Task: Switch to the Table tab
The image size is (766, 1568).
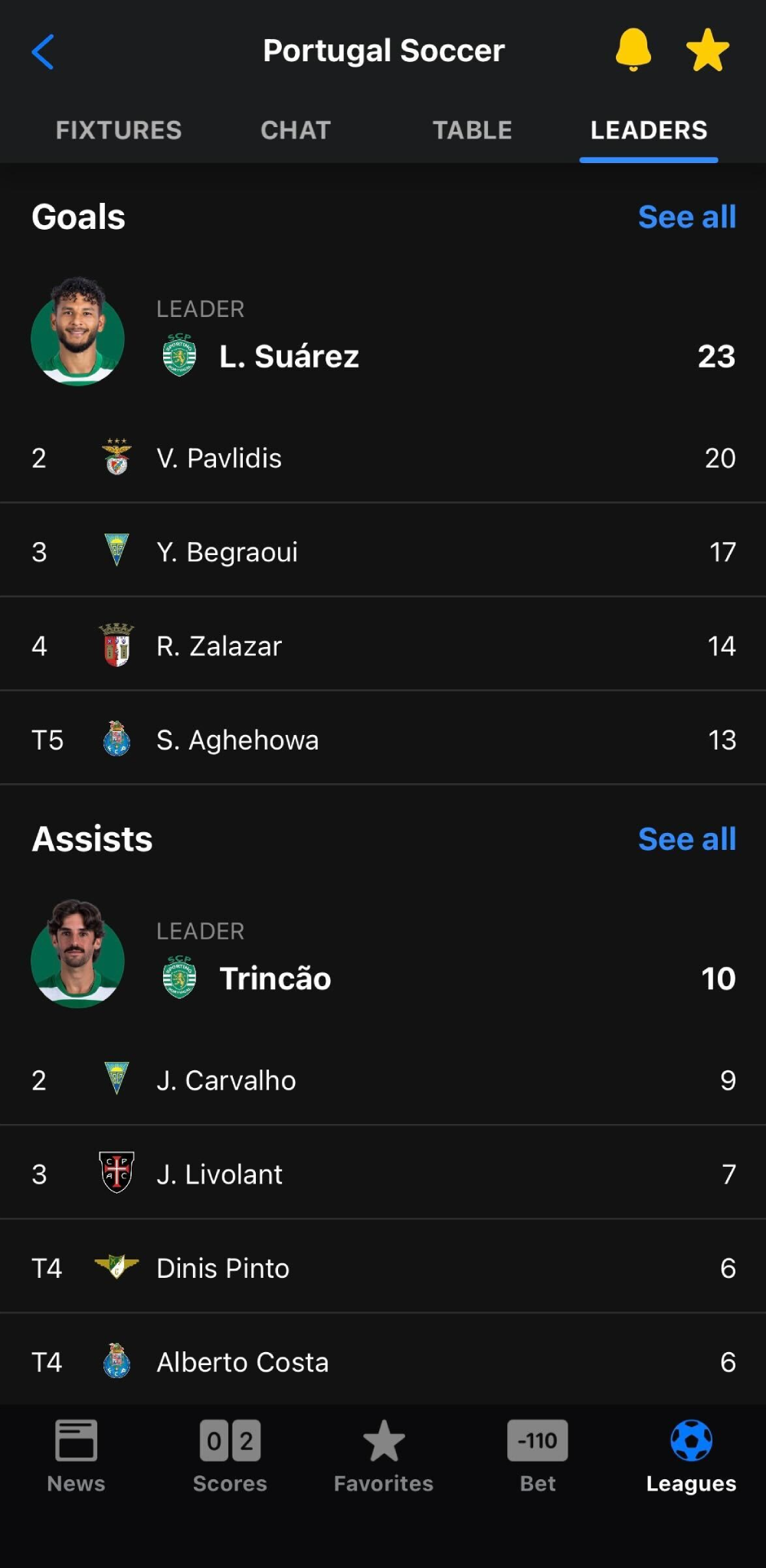Action: [x=472, y=130]
